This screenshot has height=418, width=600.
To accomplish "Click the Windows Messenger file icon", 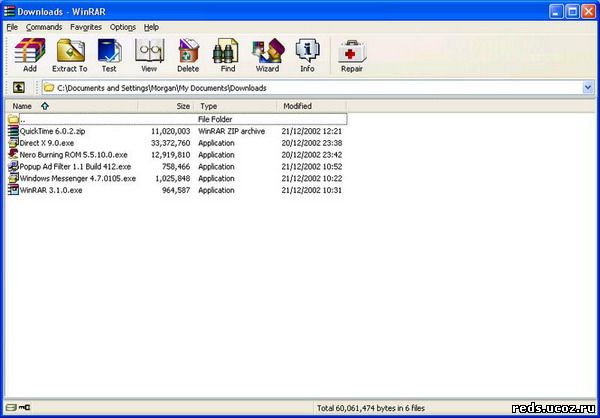I will (x=13, y=179).
